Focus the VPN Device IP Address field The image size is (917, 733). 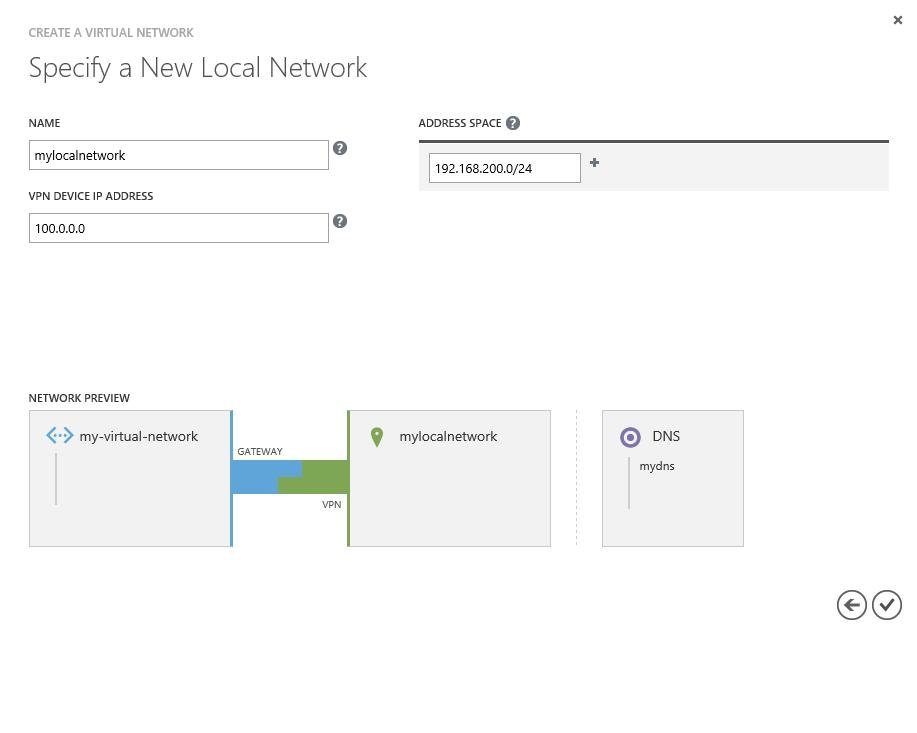click(178, 228)
